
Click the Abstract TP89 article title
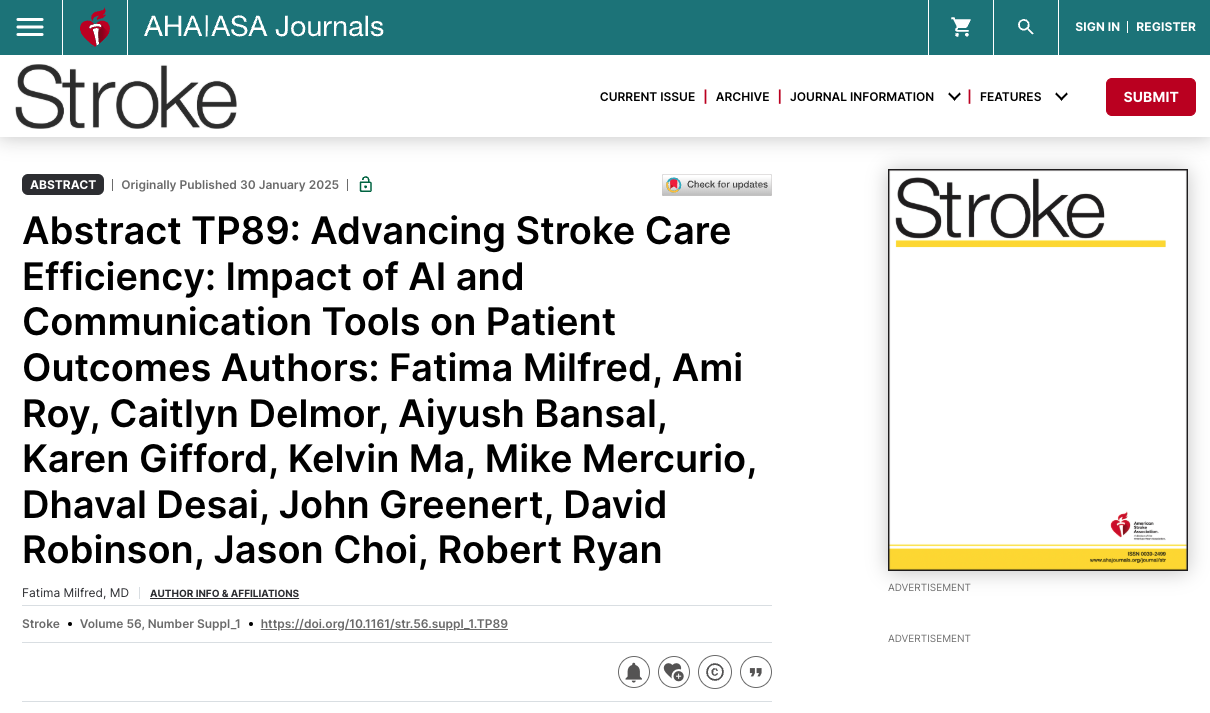click(389, 391)
